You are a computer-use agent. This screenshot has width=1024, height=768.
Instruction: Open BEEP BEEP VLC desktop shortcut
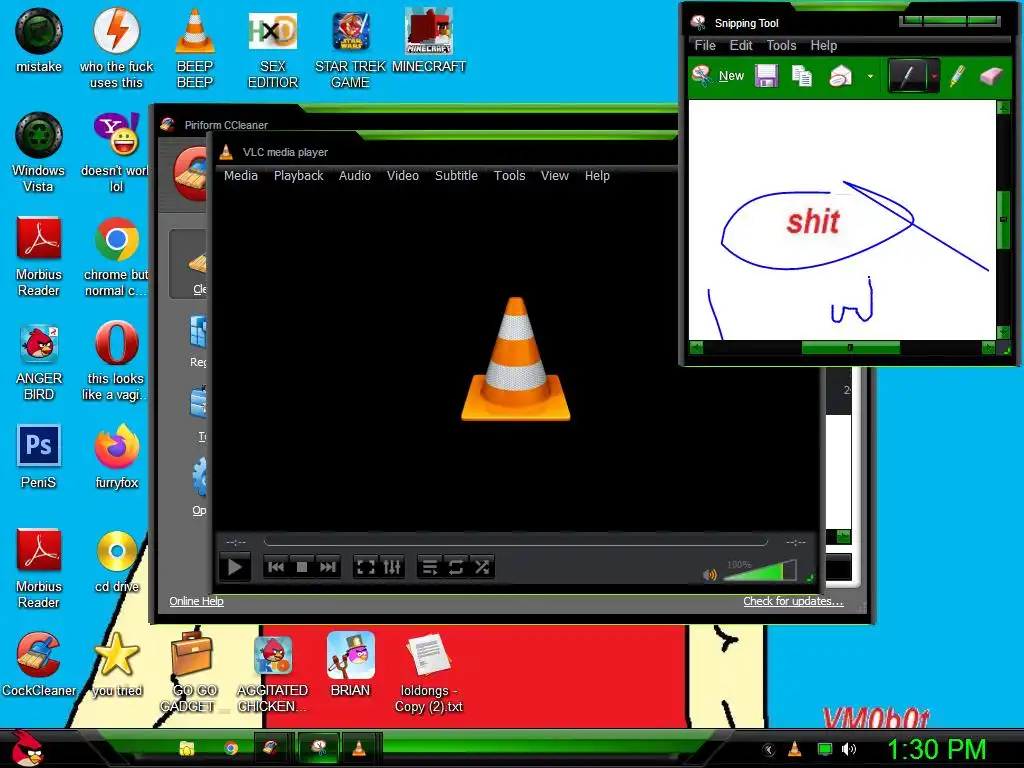tap(195, 49)
